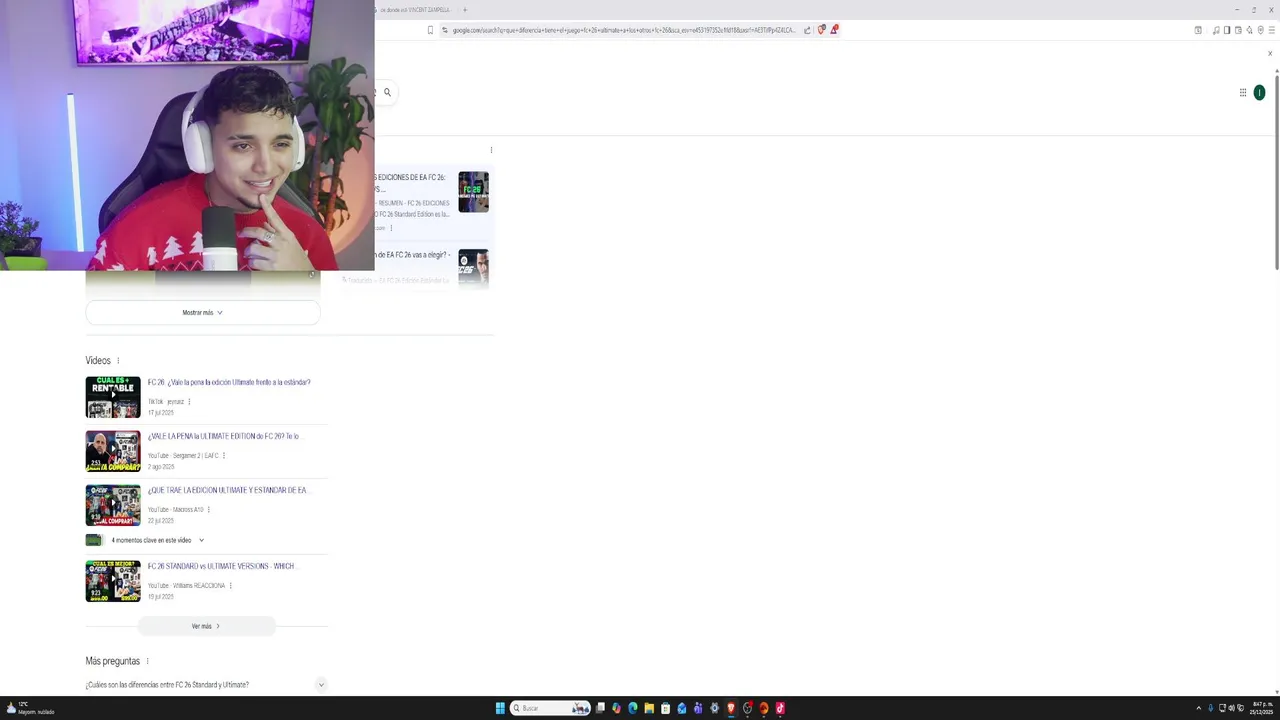Screen dimensions: 1280x720
Task: Open the browser main menu icon
Action: point(1271,30)
